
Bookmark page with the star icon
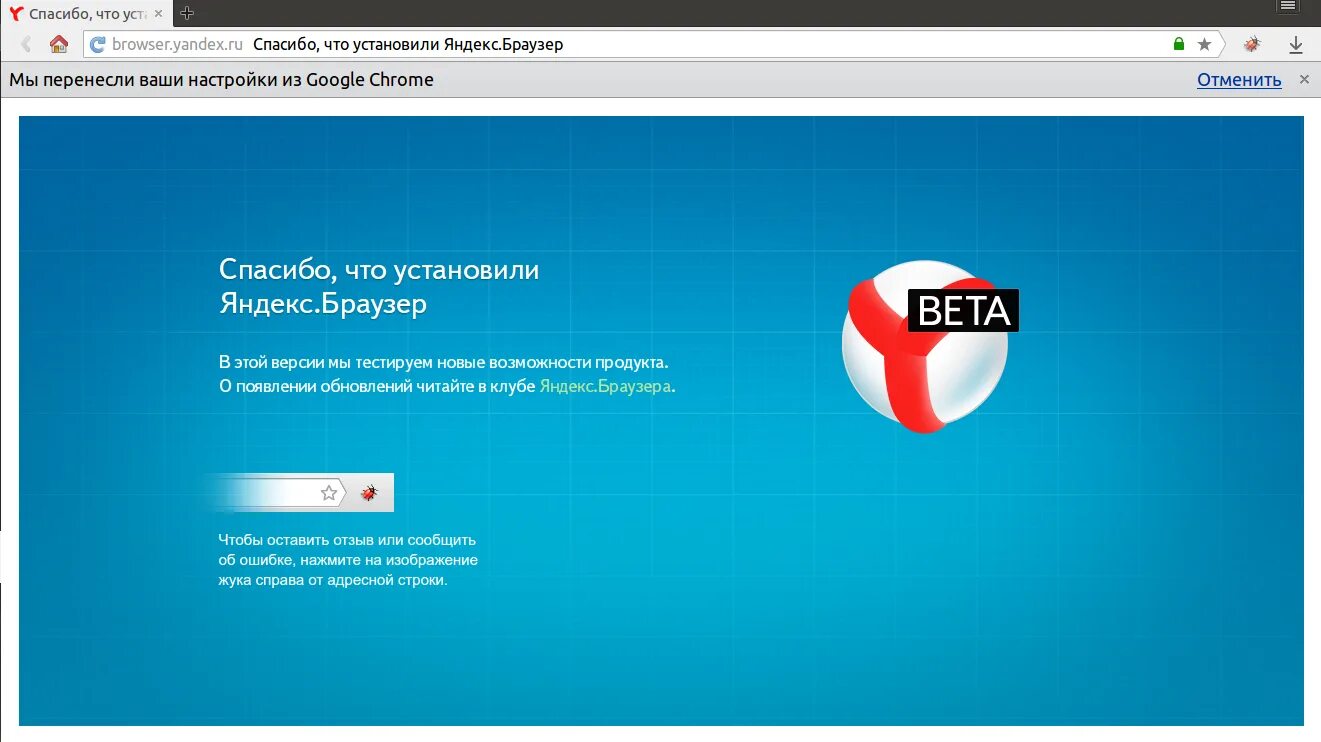point(1205,44)
